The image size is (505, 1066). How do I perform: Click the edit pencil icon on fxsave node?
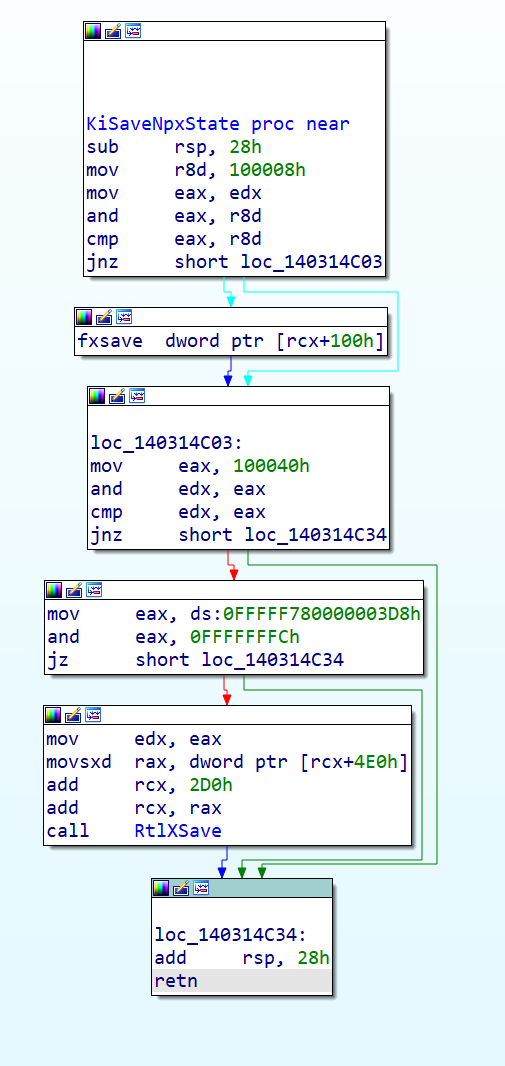[x=104, y=317]
